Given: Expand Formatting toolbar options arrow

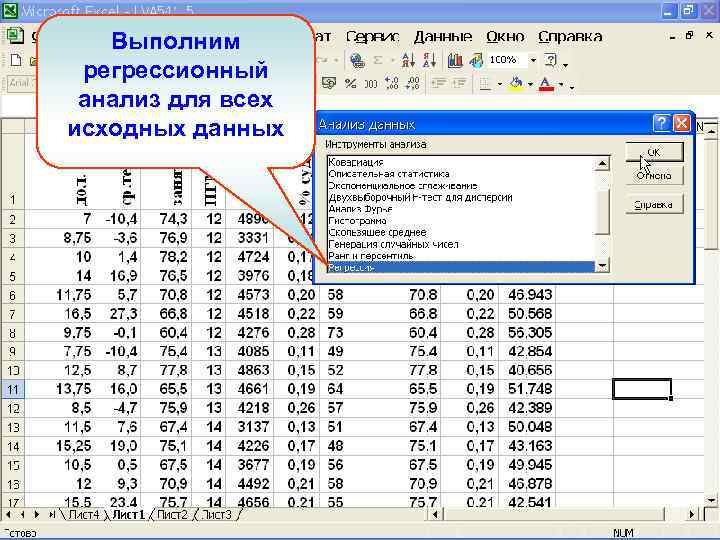Looking at the screenshot, I should click(572, 86).
